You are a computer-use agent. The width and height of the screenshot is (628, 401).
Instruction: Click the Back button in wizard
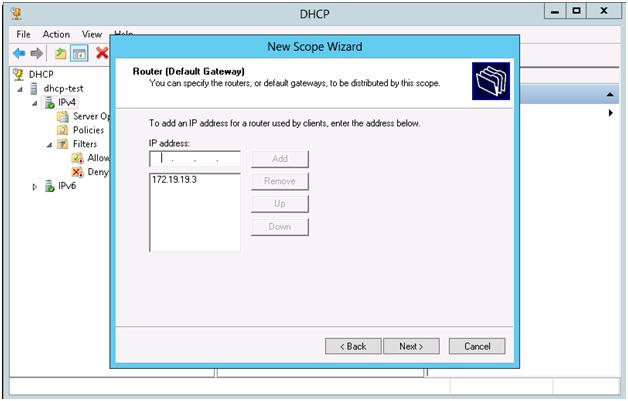coord(353,347)
